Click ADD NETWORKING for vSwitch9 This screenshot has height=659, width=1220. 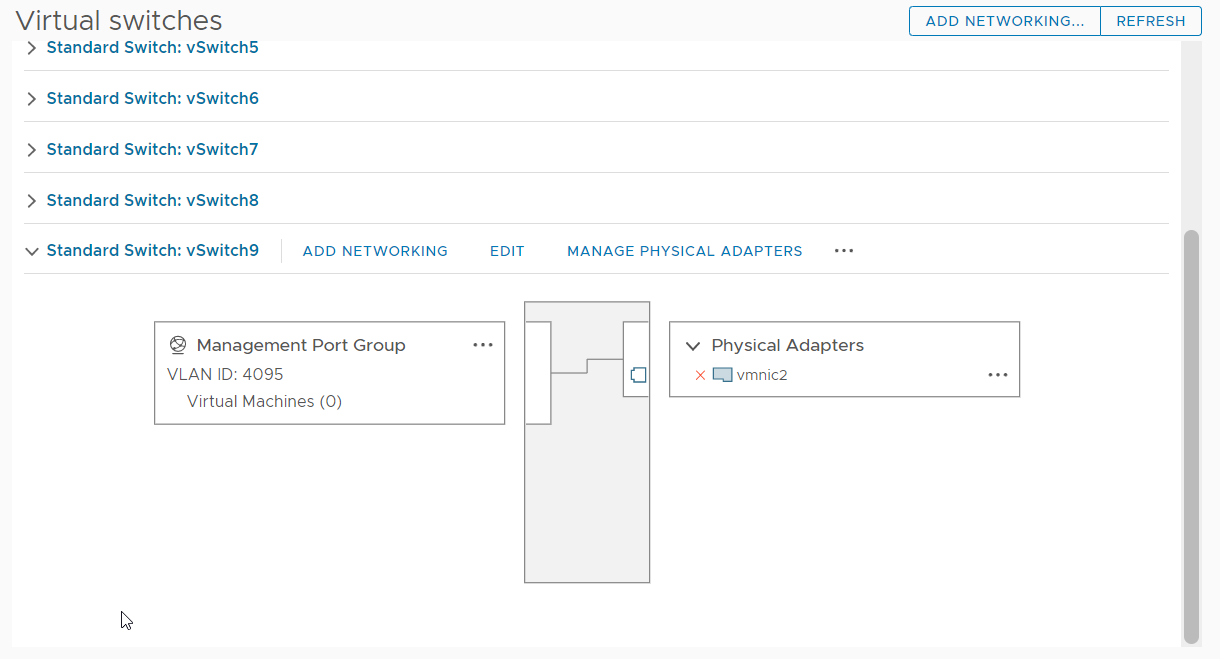[375, 251]
